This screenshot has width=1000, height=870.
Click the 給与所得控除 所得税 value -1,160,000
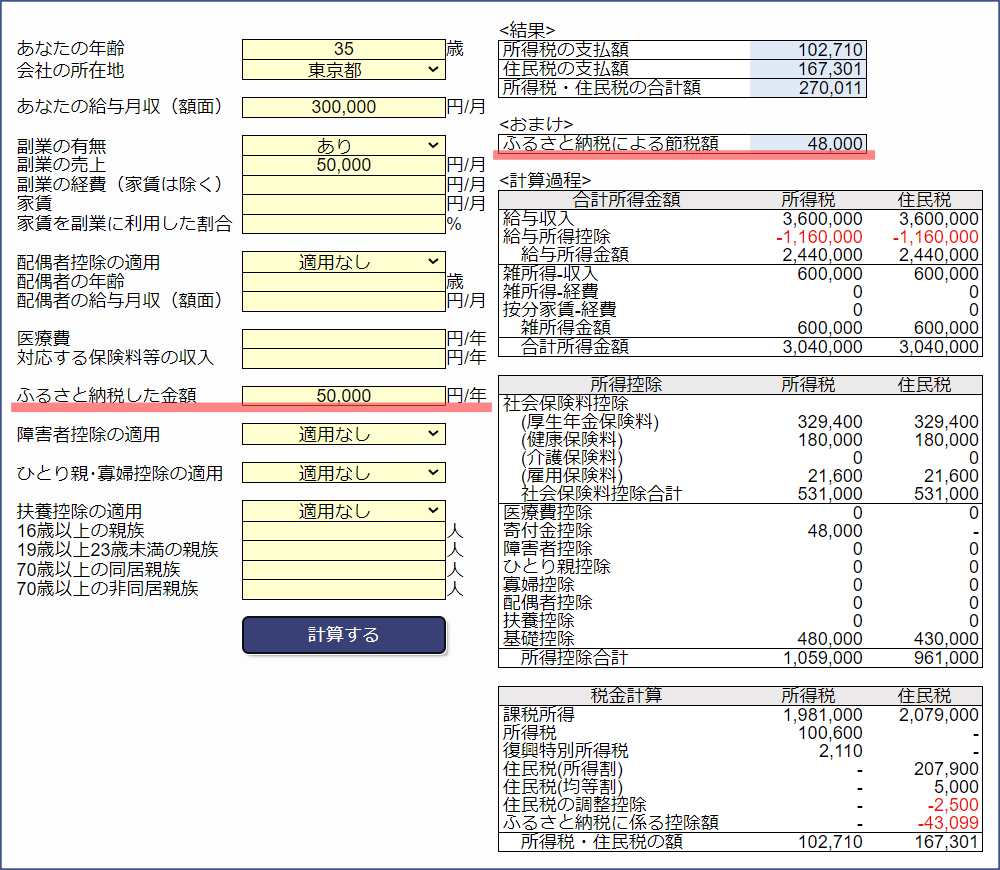pos(819,237)
